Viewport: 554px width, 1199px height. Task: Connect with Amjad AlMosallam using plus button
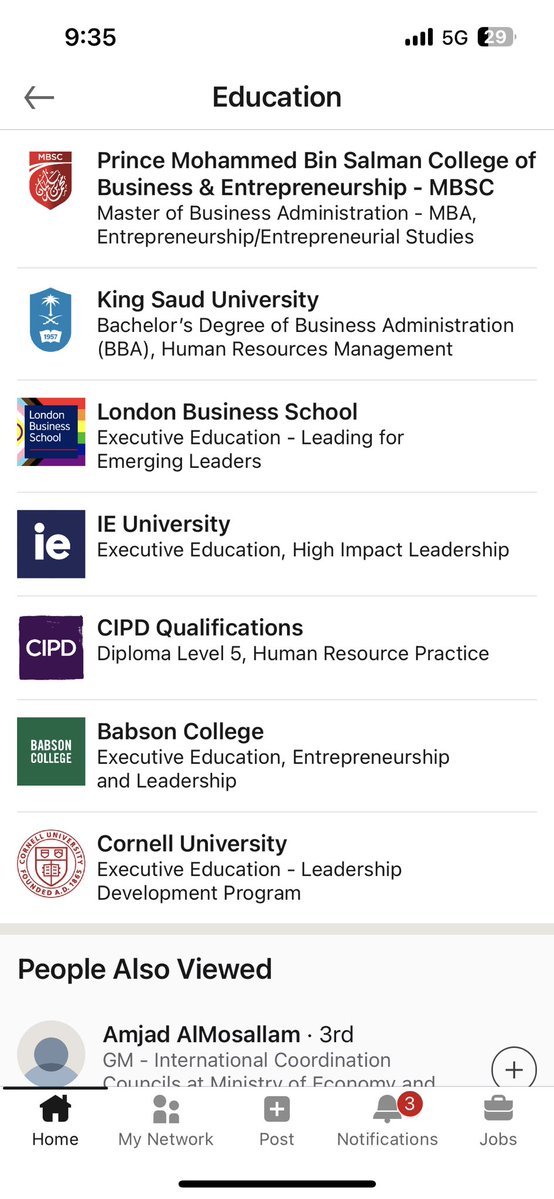coord(513,1069)
